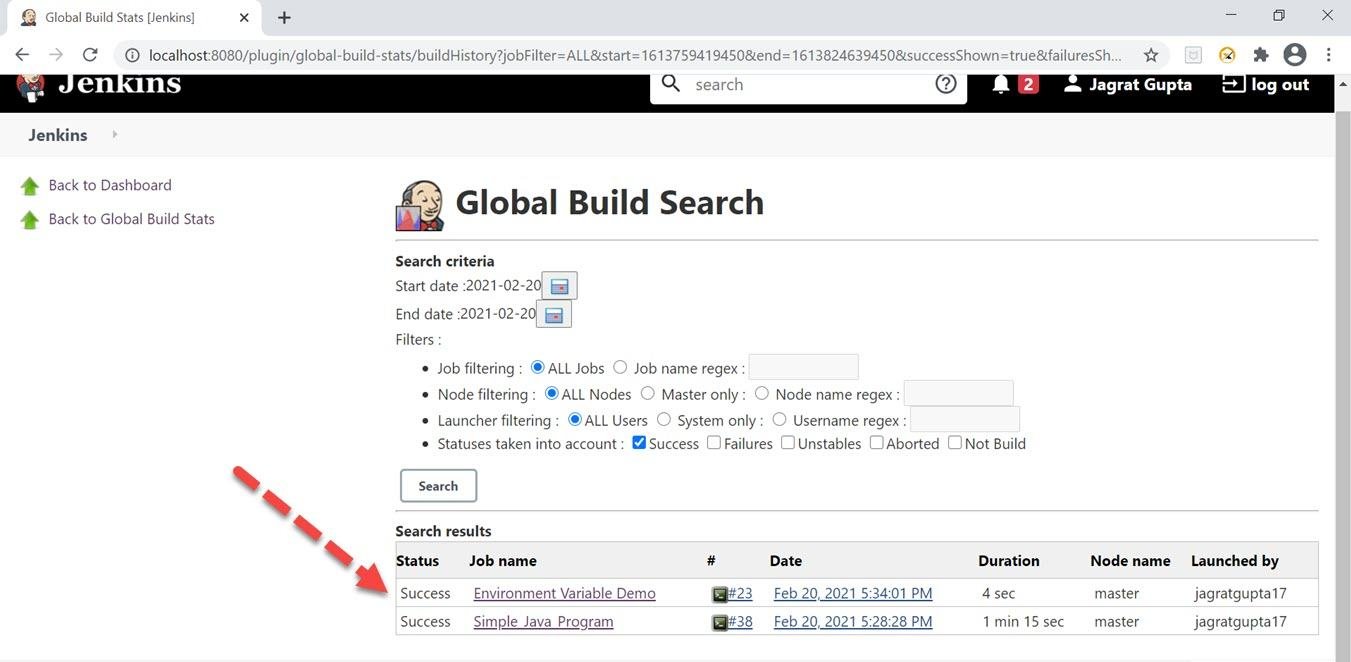The image size is (1351, 662).
Task: Select Master only radio button
Action: [648, 393]
